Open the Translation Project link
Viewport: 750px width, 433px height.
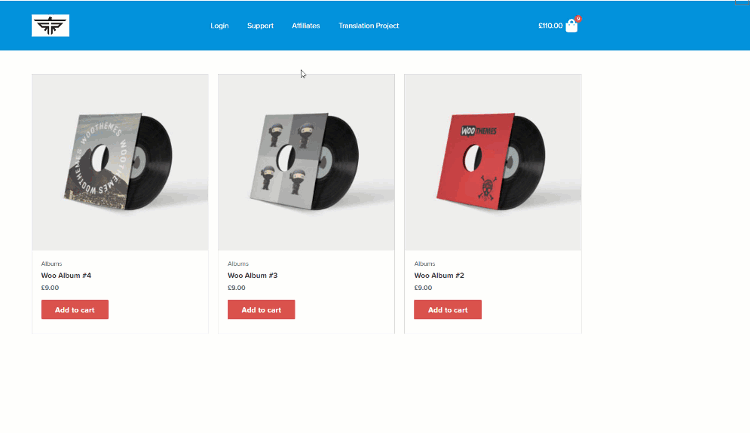369,26
